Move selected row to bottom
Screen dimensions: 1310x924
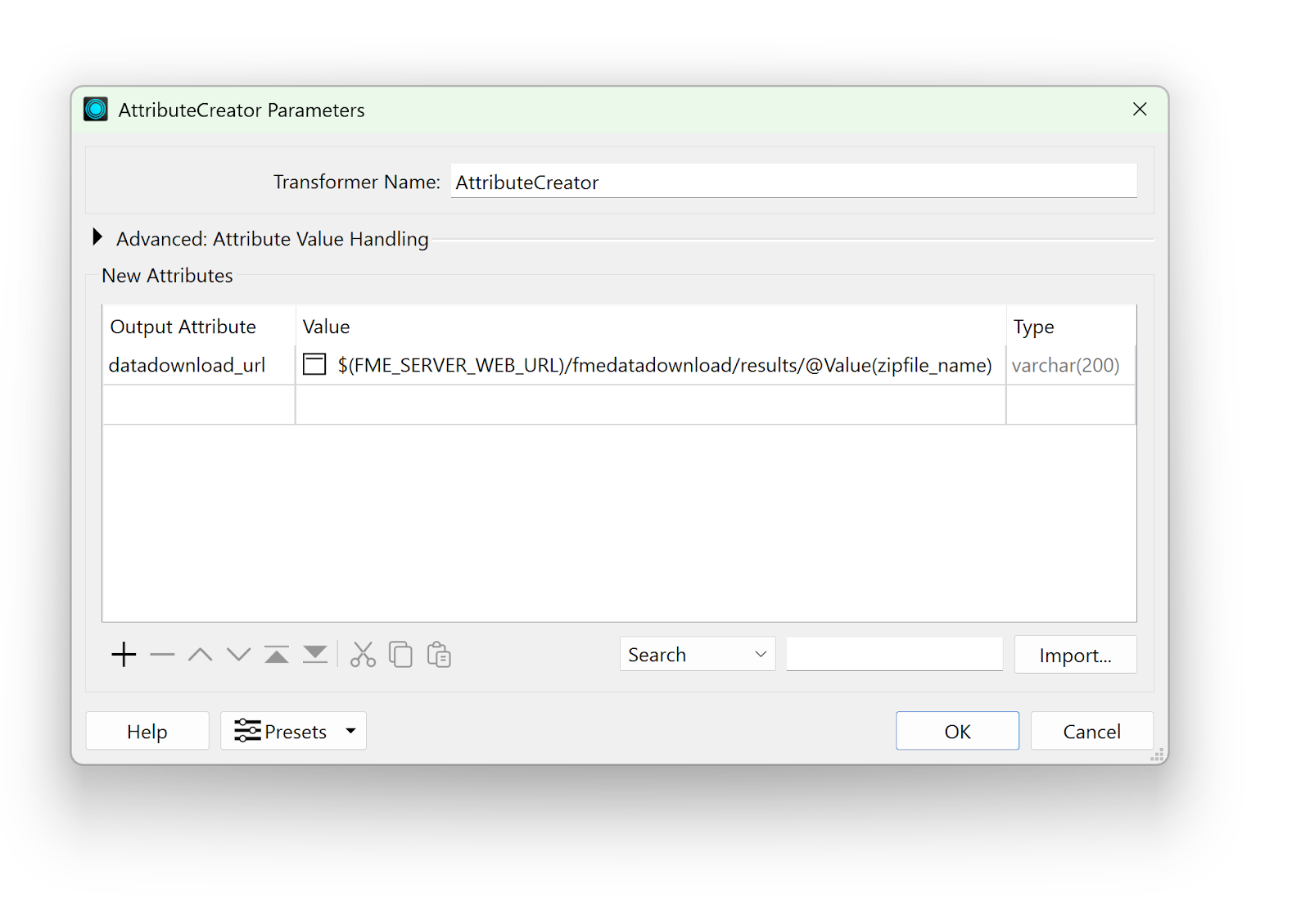[315, 655]
